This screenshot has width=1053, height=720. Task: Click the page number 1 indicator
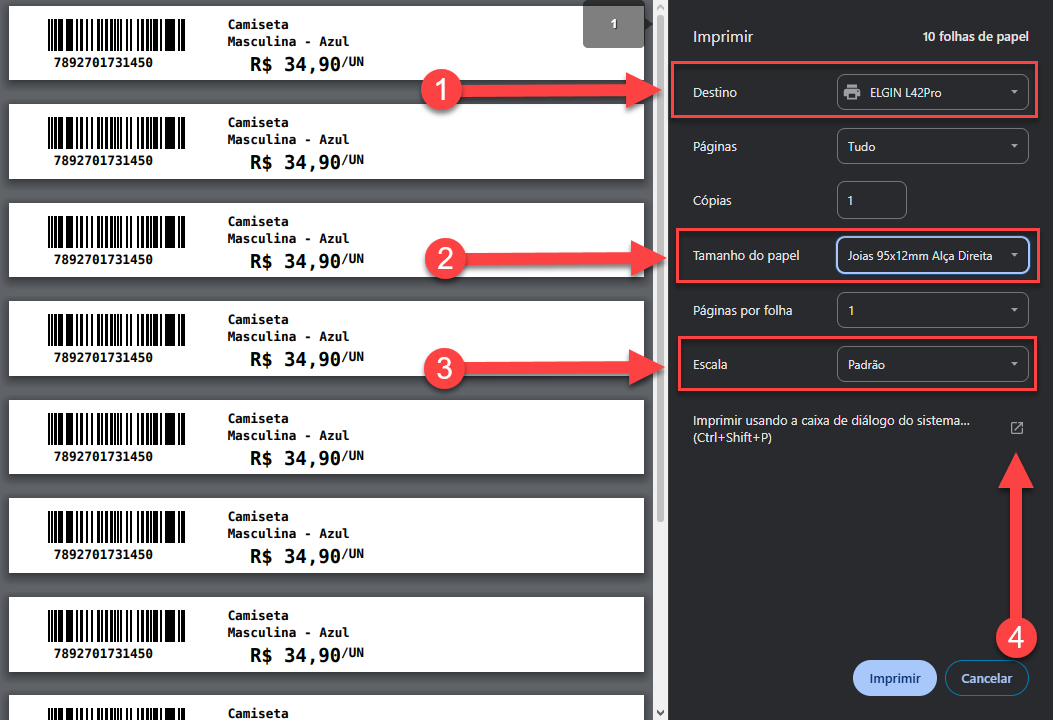pos(613,24)
